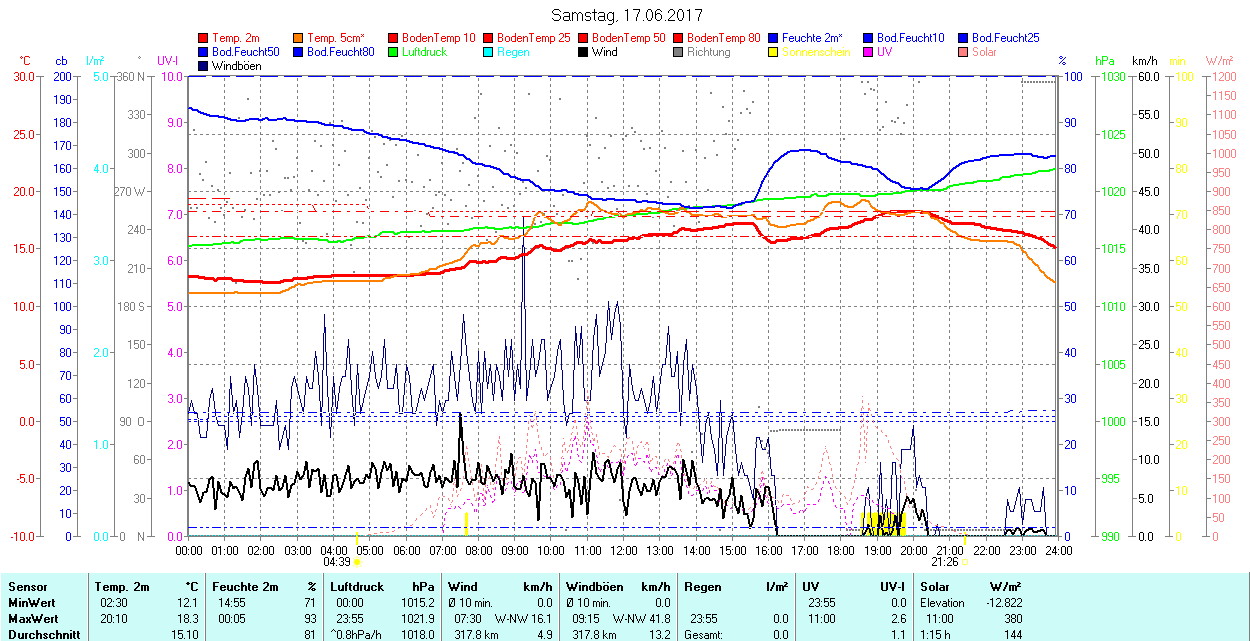This screenshot has width=1250, height=641.
Task: Click the 21:26 sunset time marker
Action: pyautogui.click(x=946, y=562)
